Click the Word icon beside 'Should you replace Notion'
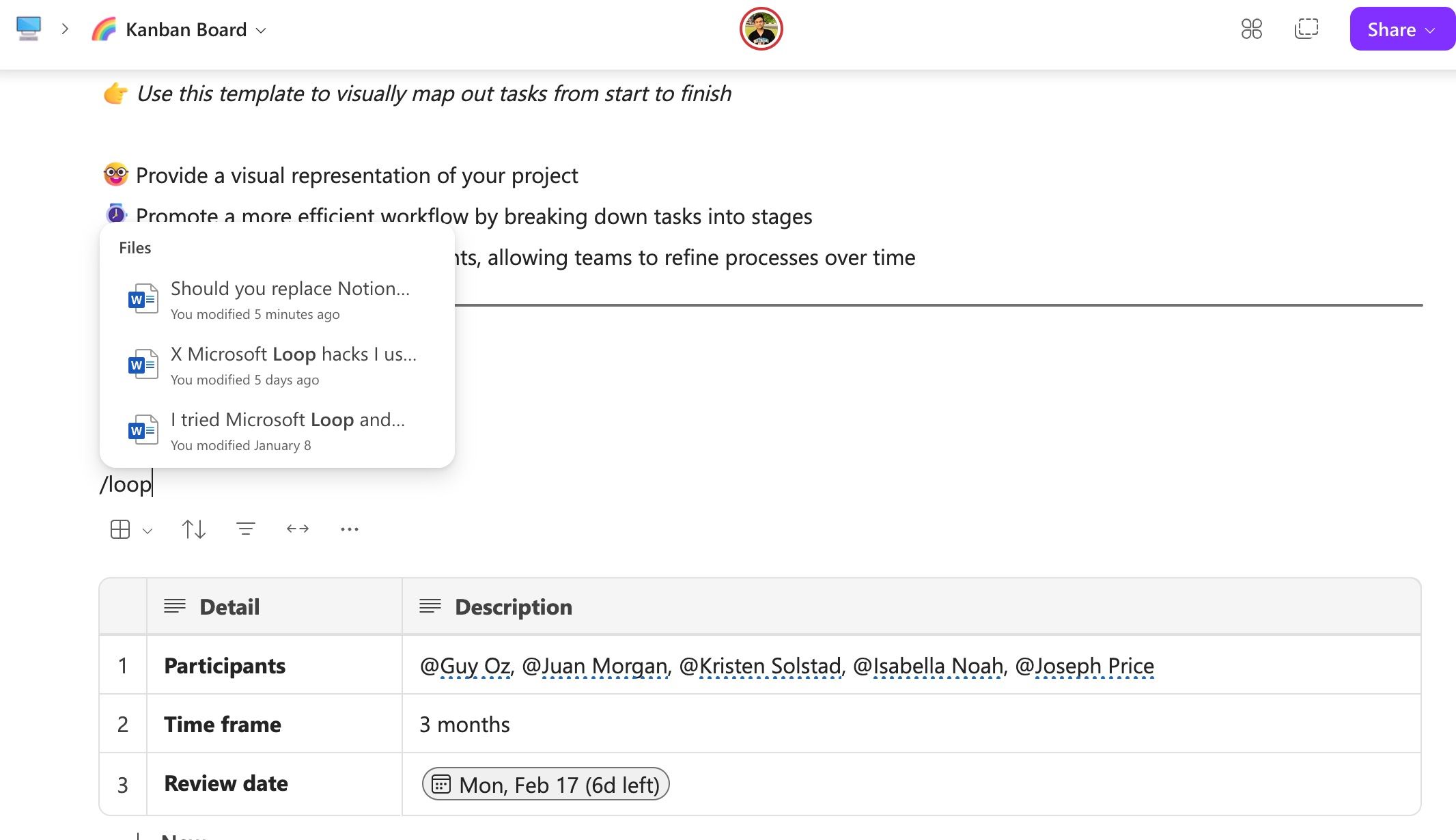Screen dimensions: 1456x840 click(143, 298)
